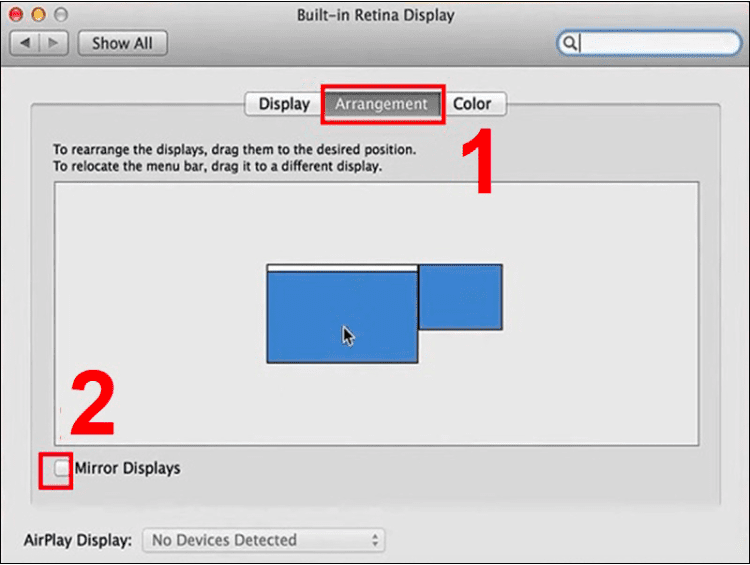
Task: Click the AirPlay dropdown up-down arrows
Action: click(x=375, y=540)
